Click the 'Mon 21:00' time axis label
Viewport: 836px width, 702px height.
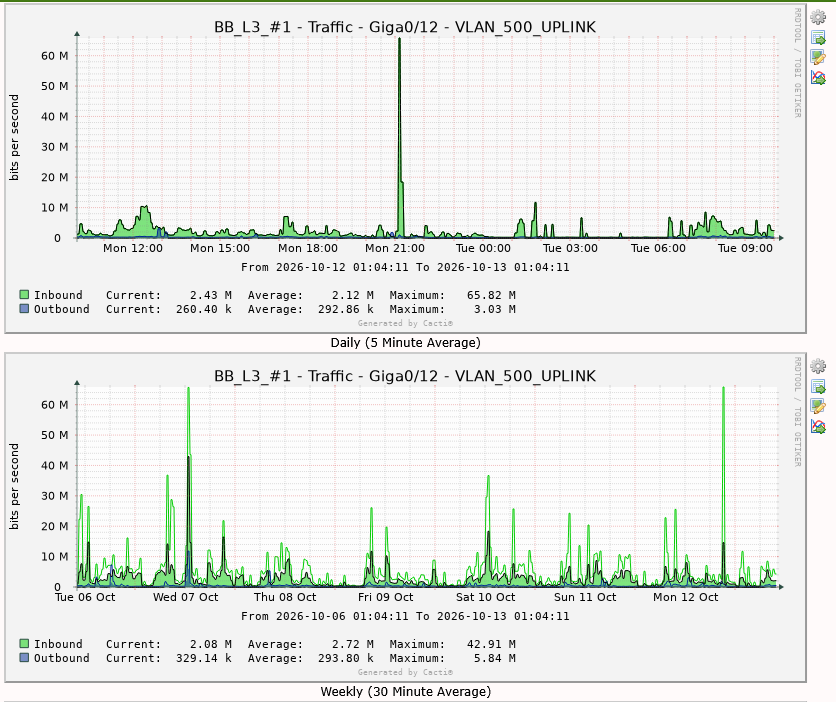[395, 248]
